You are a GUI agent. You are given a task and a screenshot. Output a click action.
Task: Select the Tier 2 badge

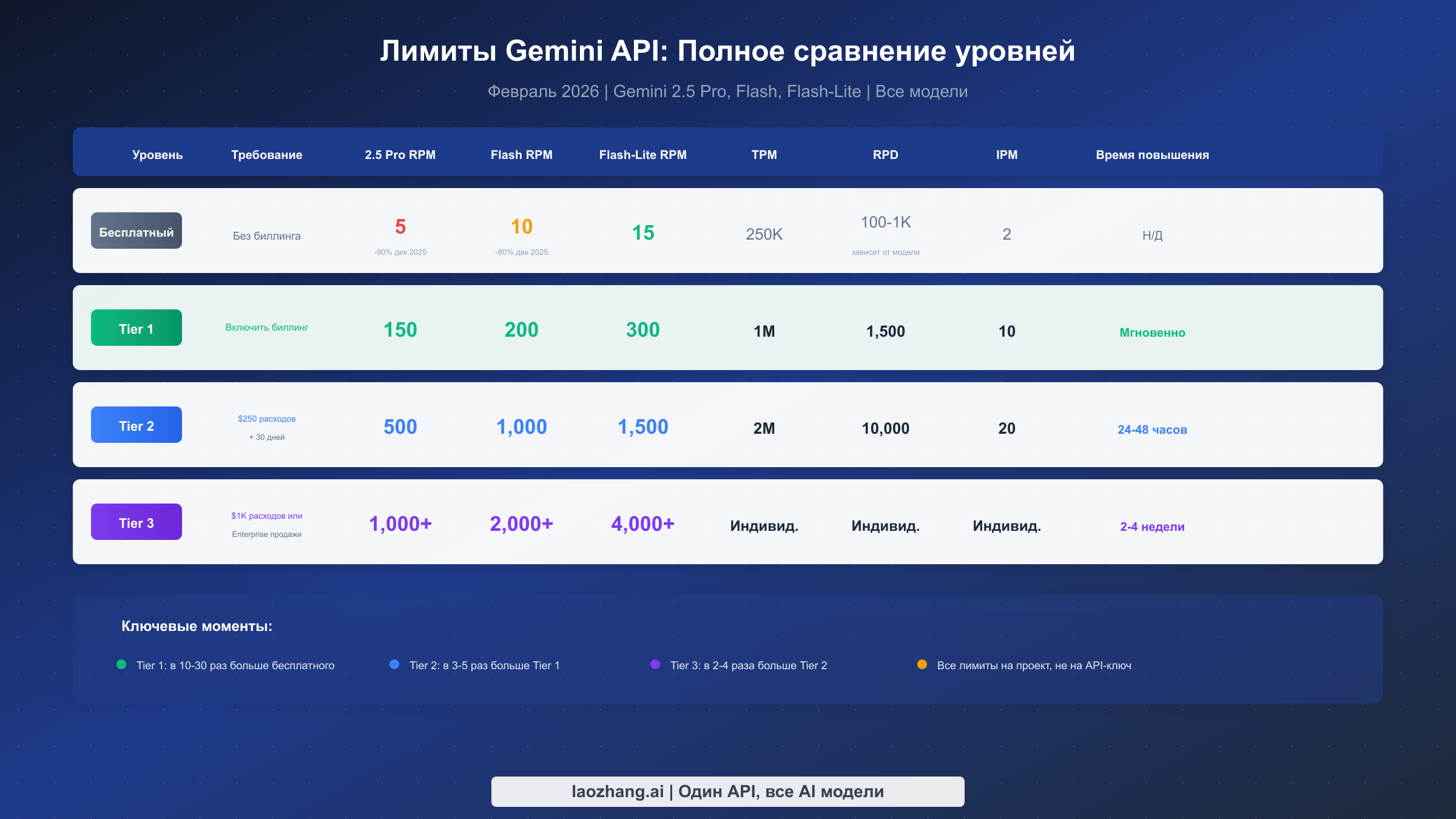(x=136, y=424)
